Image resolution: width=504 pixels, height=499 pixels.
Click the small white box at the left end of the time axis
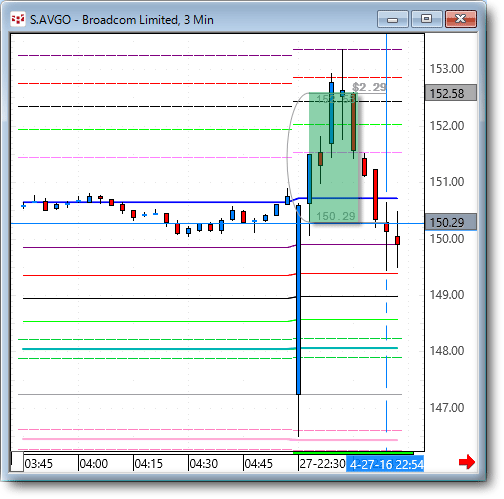tap(17, 462)
